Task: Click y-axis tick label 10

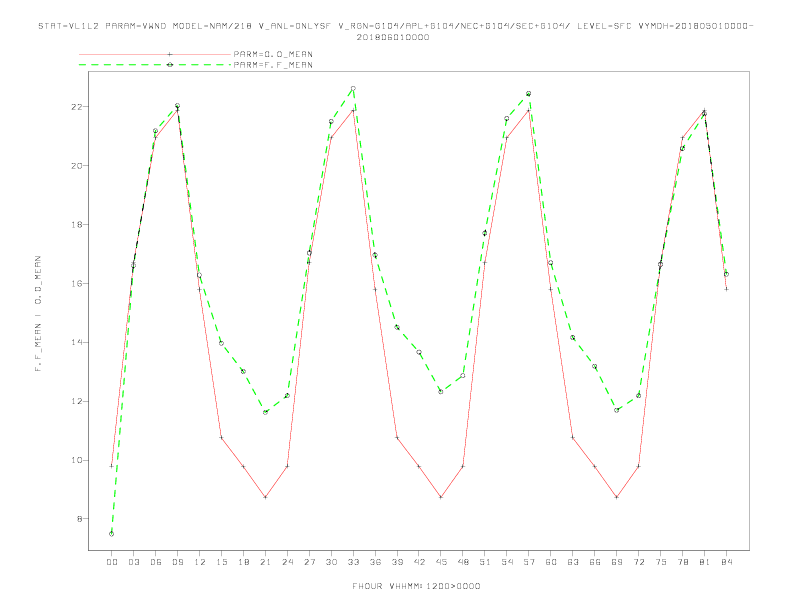Action: click(x=77, y=460)
